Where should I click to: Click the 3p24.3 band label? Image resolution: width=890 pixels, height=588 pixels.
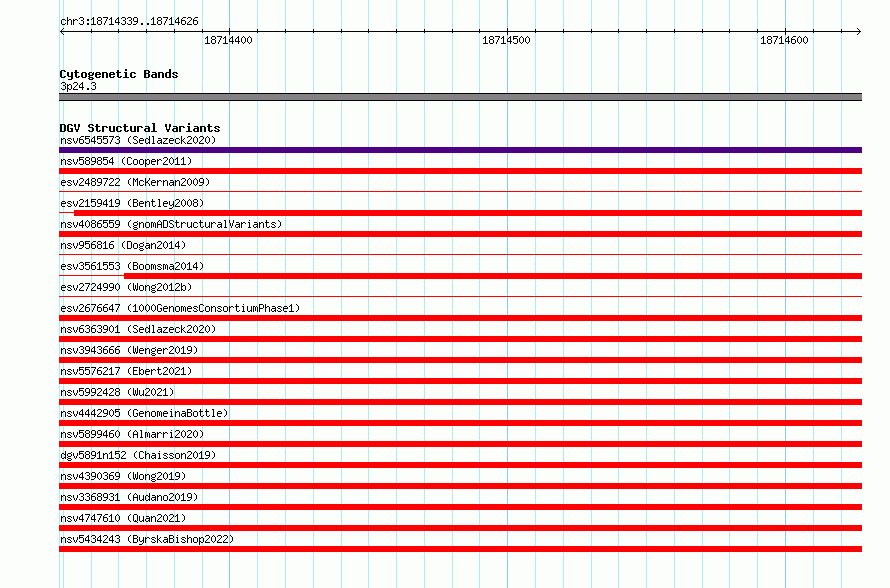click(x=78, y=86)
